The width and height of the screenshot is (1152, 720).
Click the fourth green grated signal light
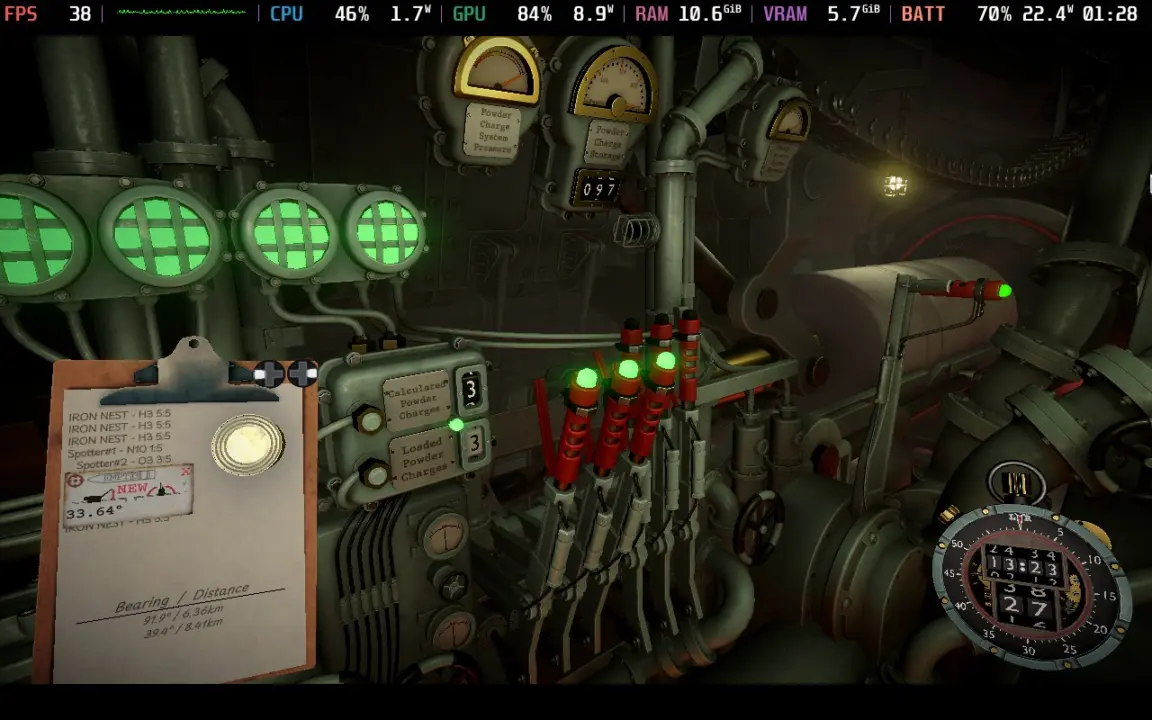point(386,231)
